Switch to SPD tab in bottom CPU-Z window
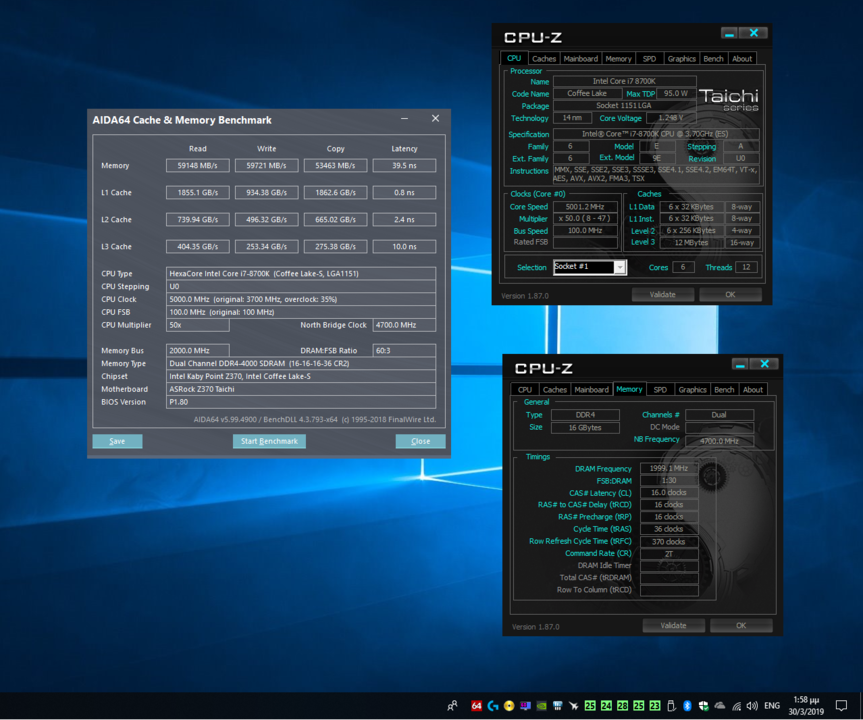Image resolution: width=863 pixels, height=720 pixels. coord(660,389)
